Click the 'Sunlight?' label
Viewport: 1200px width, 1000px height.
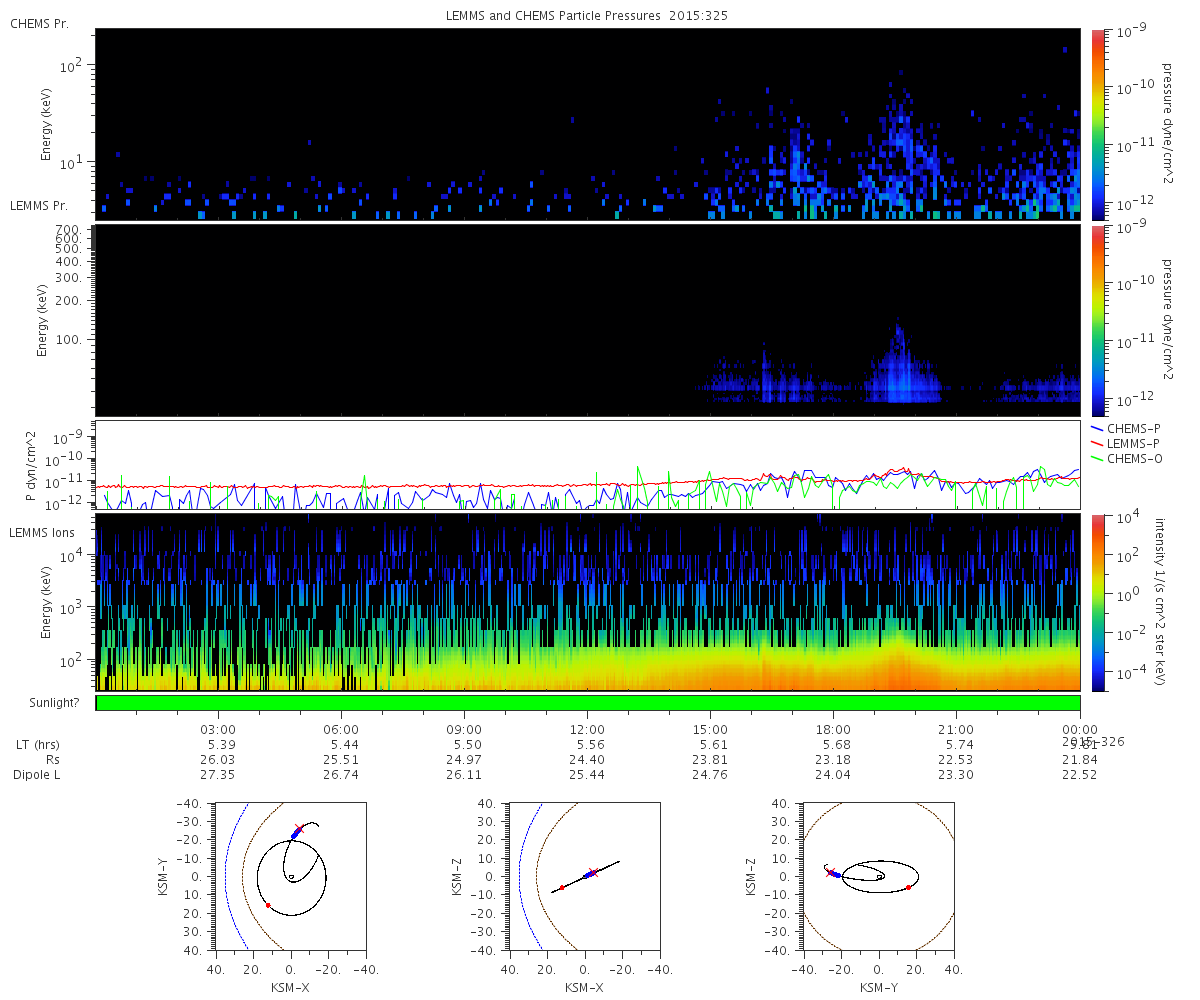[x=55, y=703]
